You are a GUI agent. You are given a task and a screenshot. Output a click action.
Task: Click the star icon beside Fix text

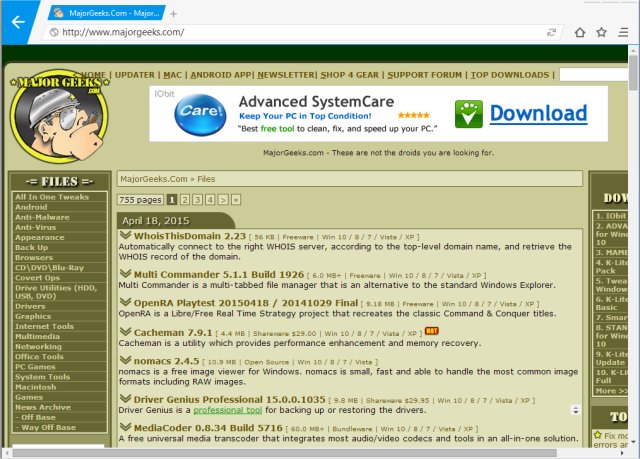pyautogui.click(x=598, y=435)
